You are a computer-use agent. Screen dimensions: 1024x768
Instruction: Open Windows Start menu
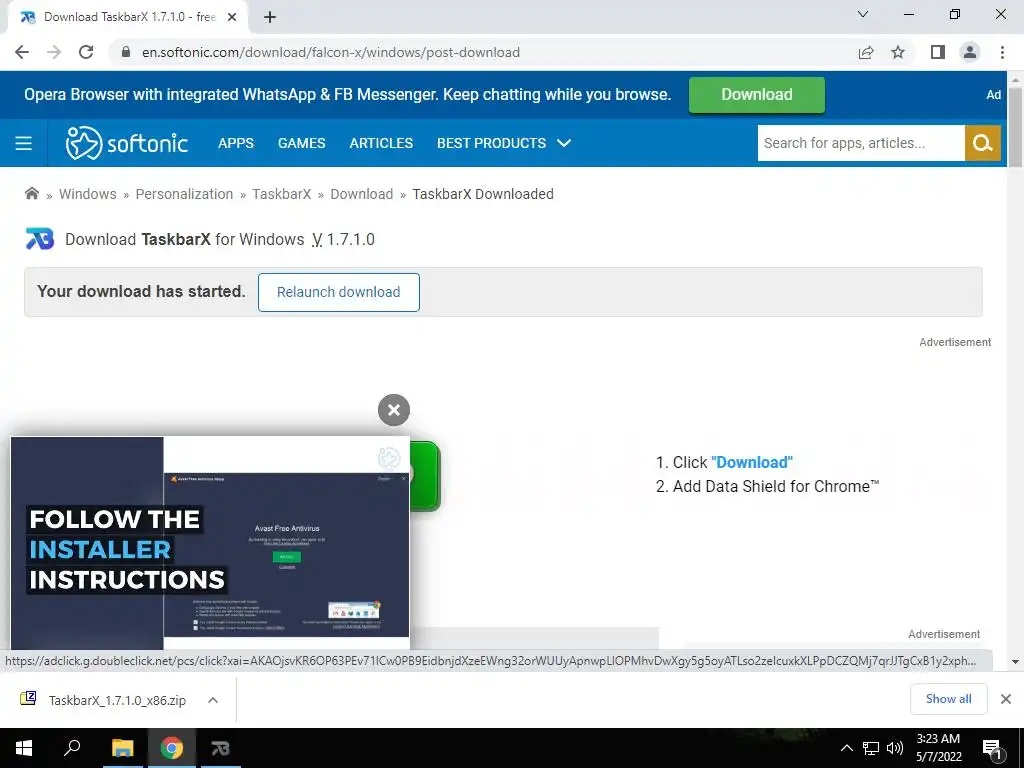24,748
